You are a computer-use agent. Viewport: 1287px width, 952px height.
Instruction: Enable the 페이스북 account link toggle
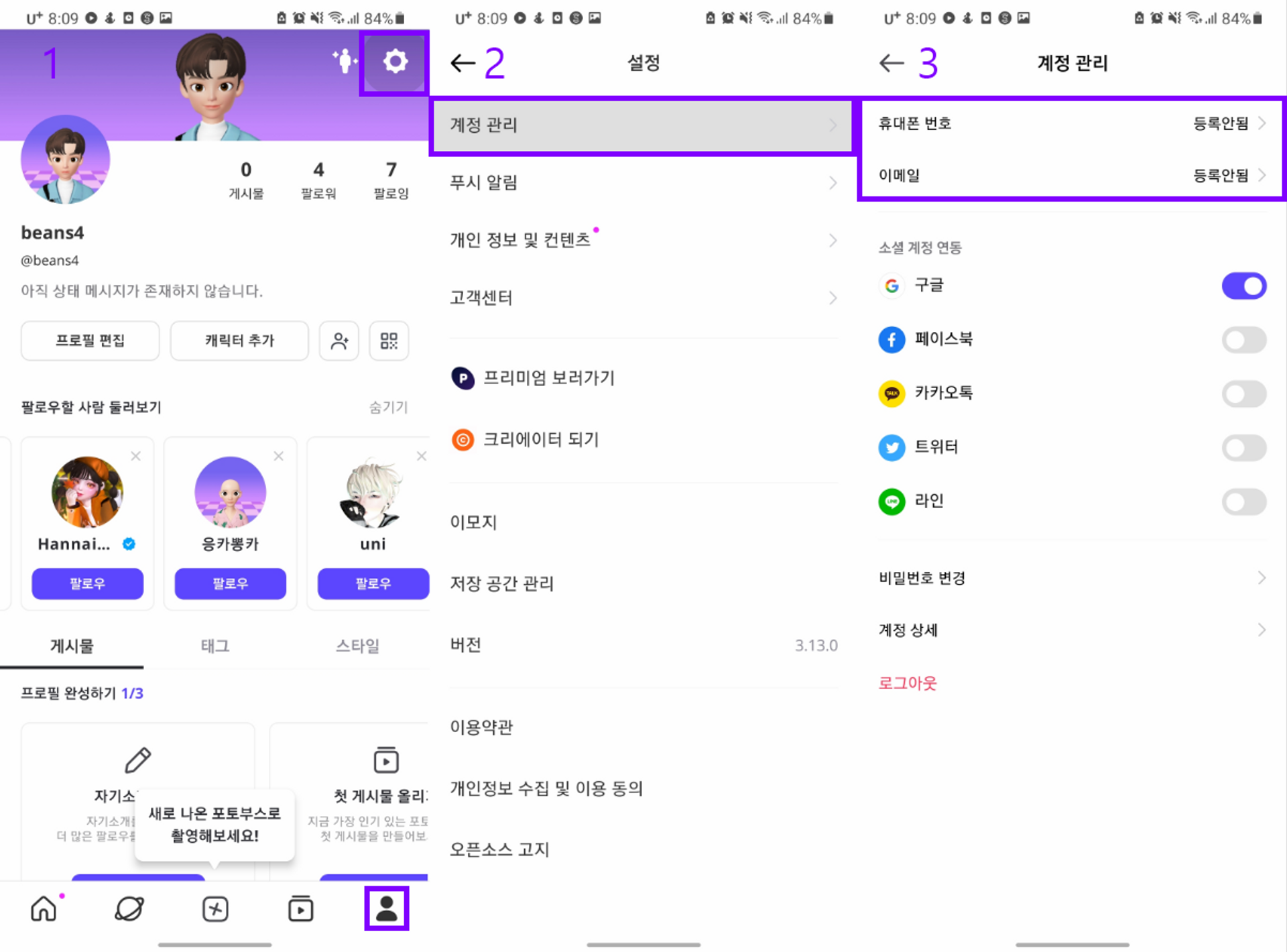tap(1244, 339)
